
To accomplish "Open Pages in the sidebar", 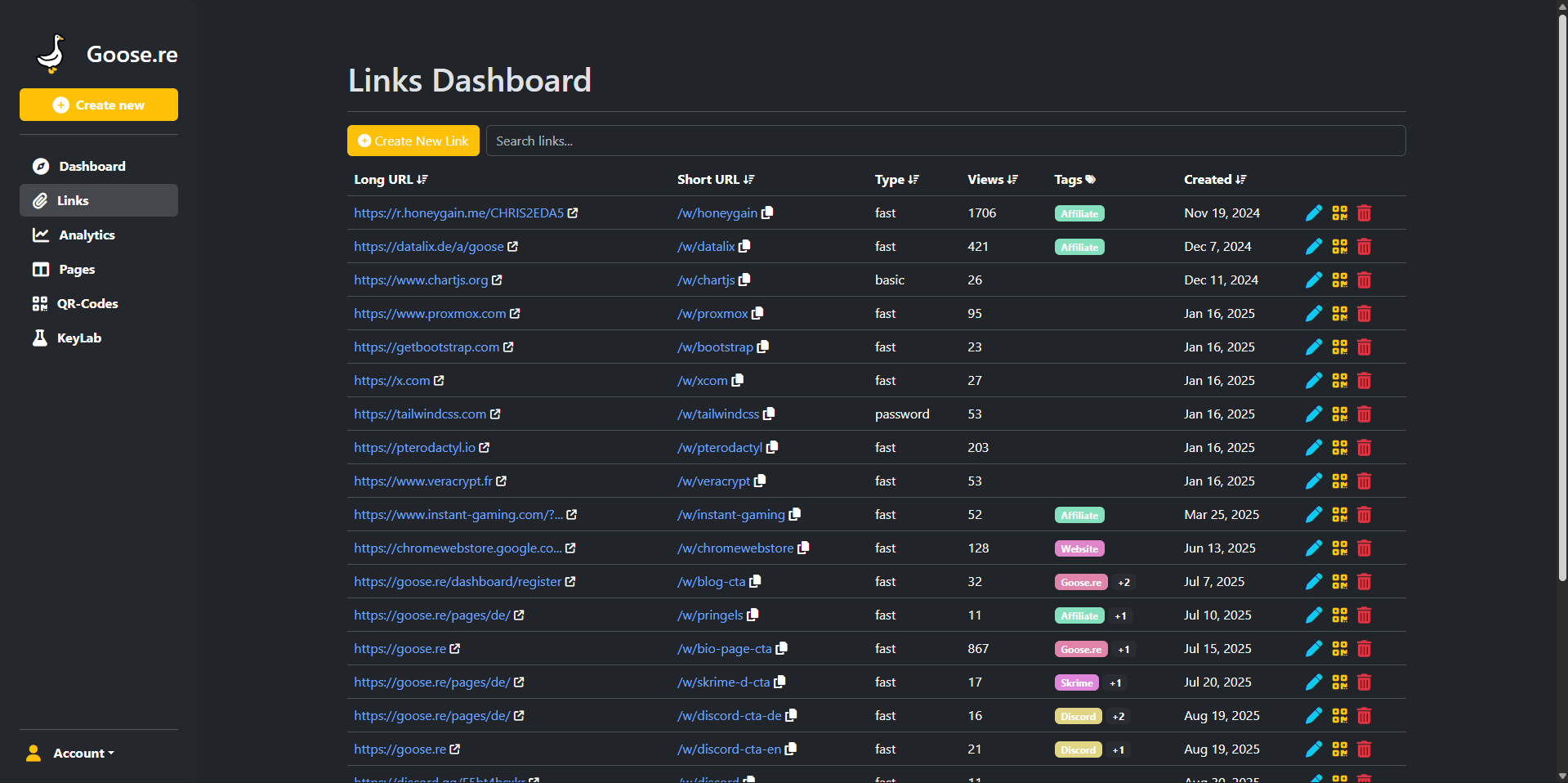I will pos(99,269).
